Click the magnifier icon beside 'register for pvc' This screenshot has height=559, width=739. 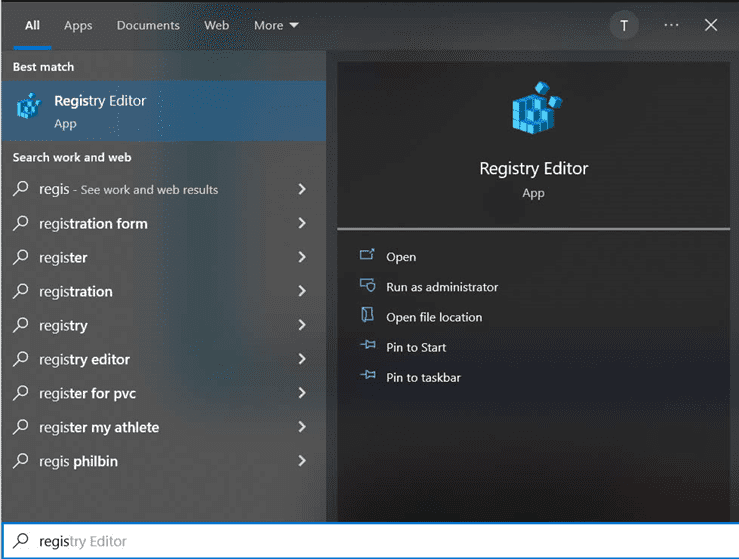tap(21, 392)
